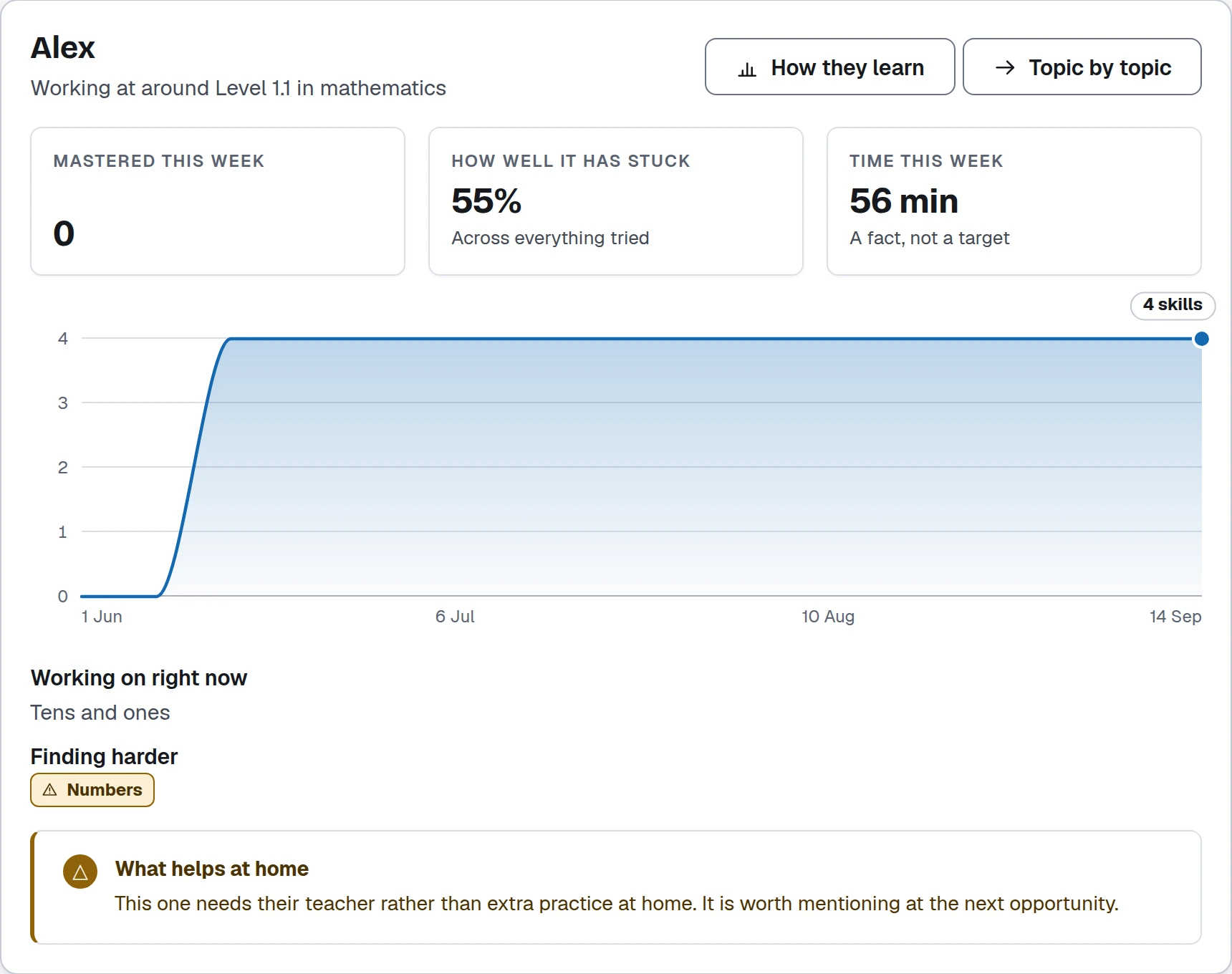Click the 'Finding harder' heading
The image size is (1232, 974).
(x=104, y=756)
